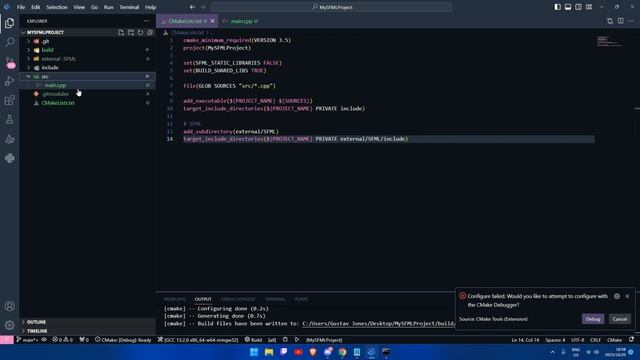Toggle secondary side bar visibility

(578, 7)
